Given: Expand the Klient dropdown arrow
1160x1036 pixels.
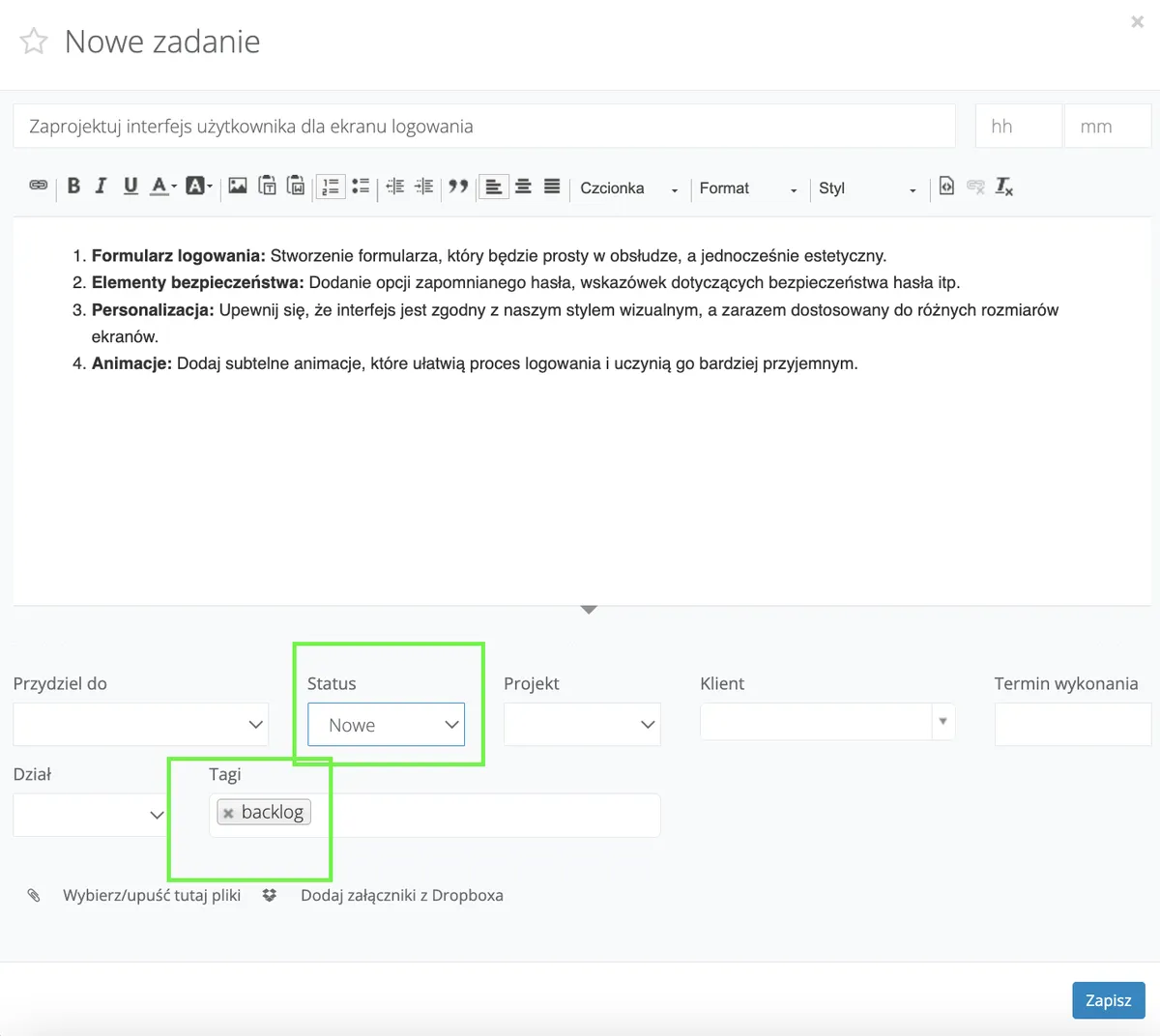Looking at the screenshot, I should (x=943, y=721).
